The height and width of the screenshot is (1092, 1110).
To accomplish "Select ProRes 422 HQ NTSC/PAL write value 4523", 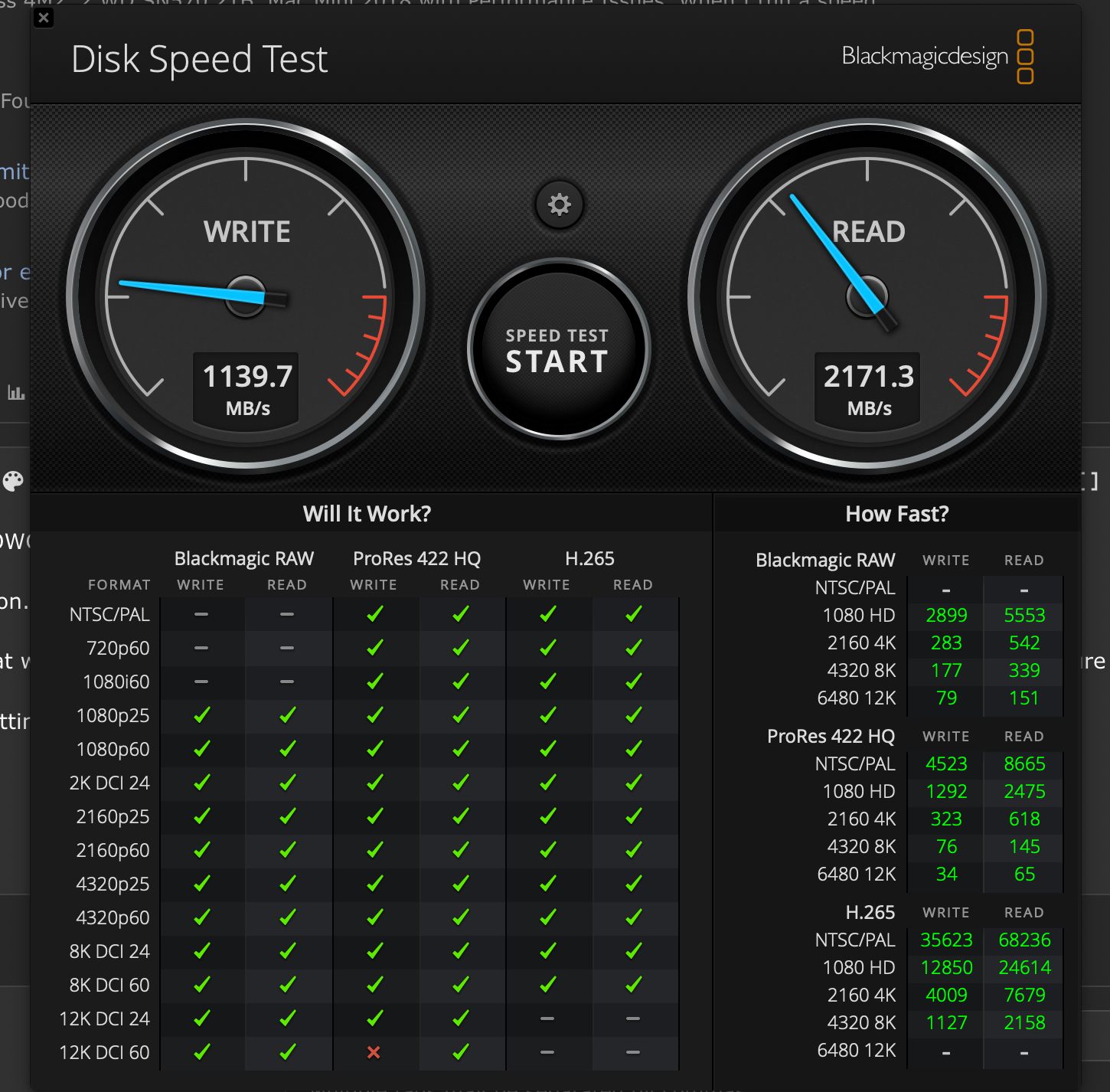I will tap(946, 764).
